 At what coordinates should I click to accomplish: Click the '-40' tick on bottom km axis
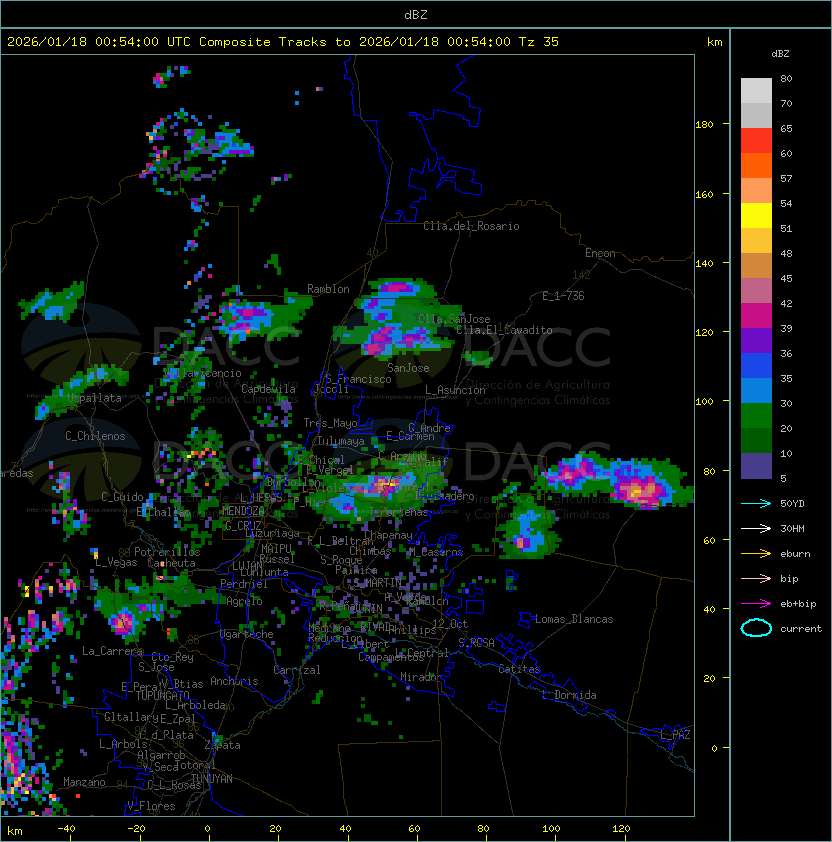(66, 829)
